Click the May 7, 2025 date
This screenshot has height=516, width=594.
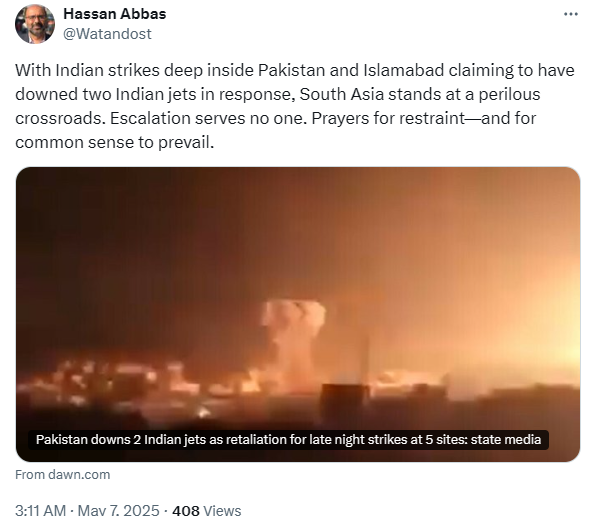click(x=118, y=510)
